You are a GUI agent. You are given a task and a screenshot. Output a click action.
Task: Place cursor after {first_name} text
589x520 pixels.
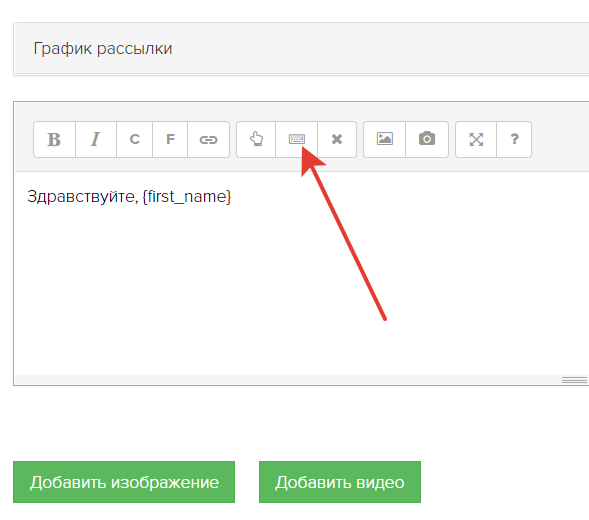(232, 197)
